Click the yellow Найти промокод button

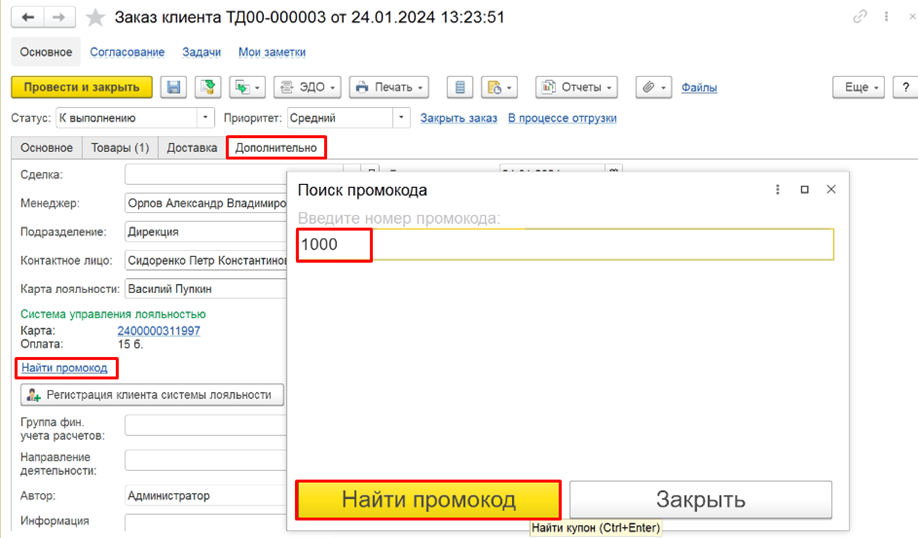pyautogui.click(x=429, y=500)
